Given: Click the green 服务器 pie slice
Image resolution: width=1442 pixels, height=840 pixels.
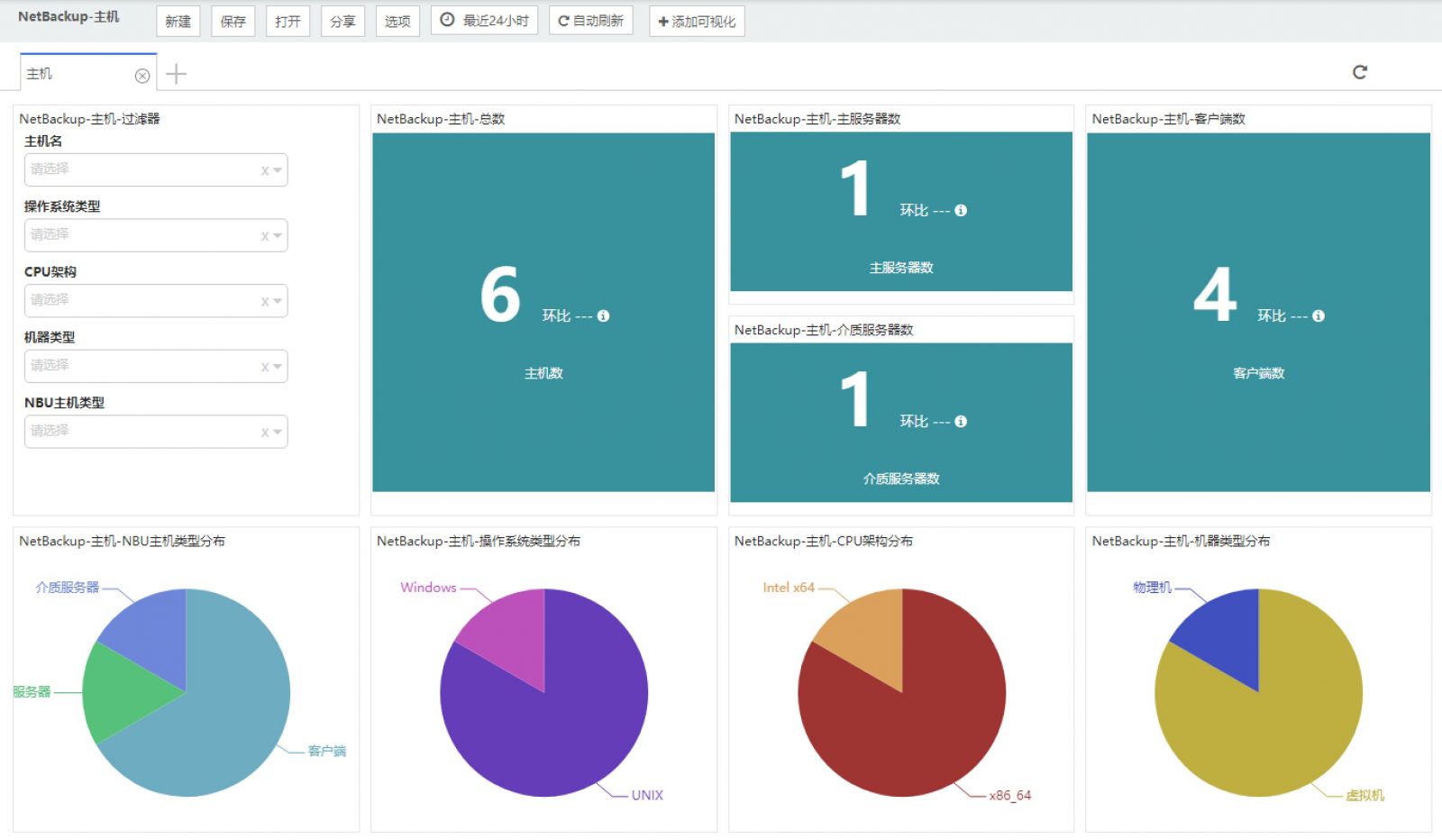Looking at the screenshot, I should coord(122,692).
